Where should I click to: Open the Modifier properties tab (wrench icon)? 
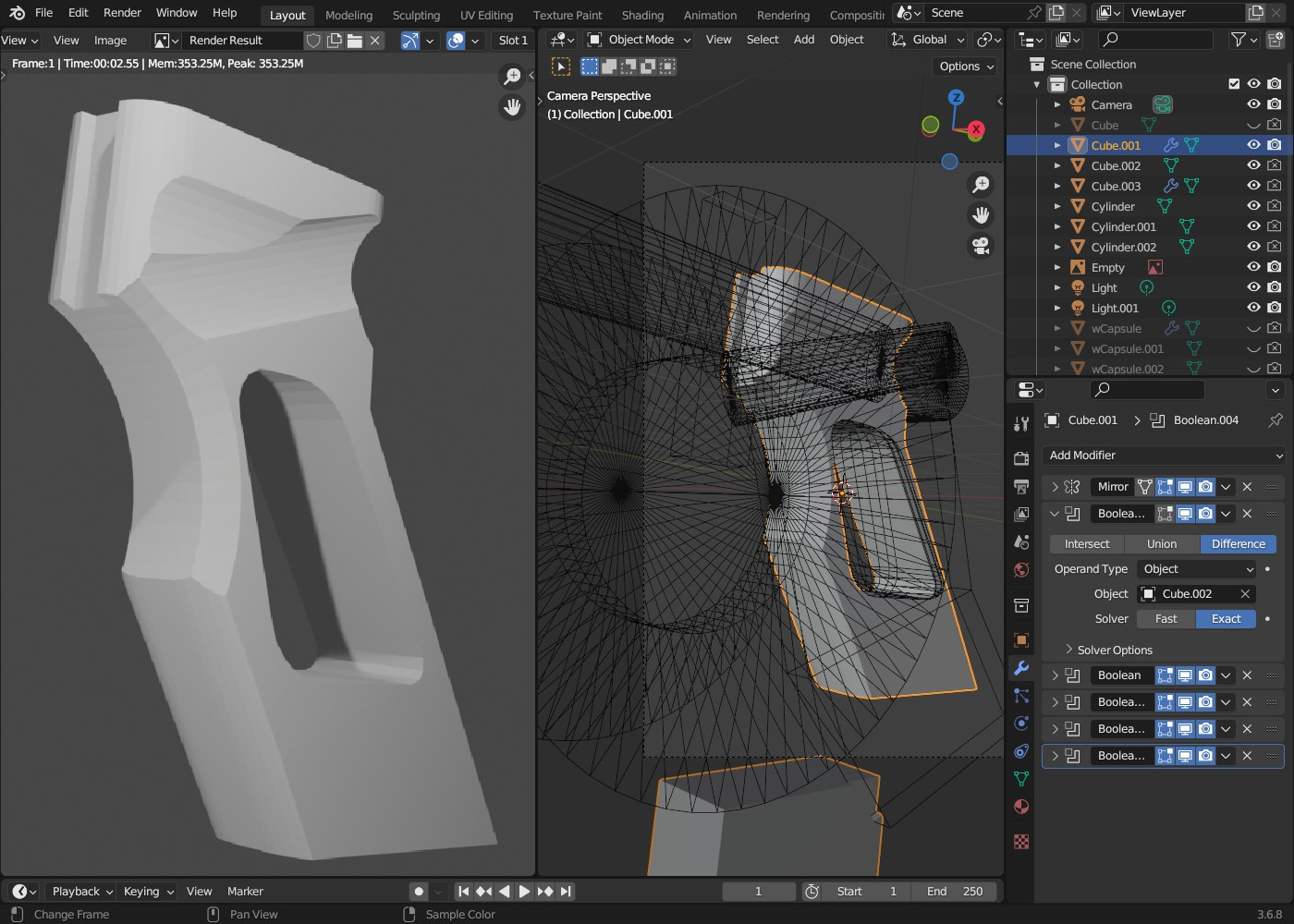[1021, 667]
